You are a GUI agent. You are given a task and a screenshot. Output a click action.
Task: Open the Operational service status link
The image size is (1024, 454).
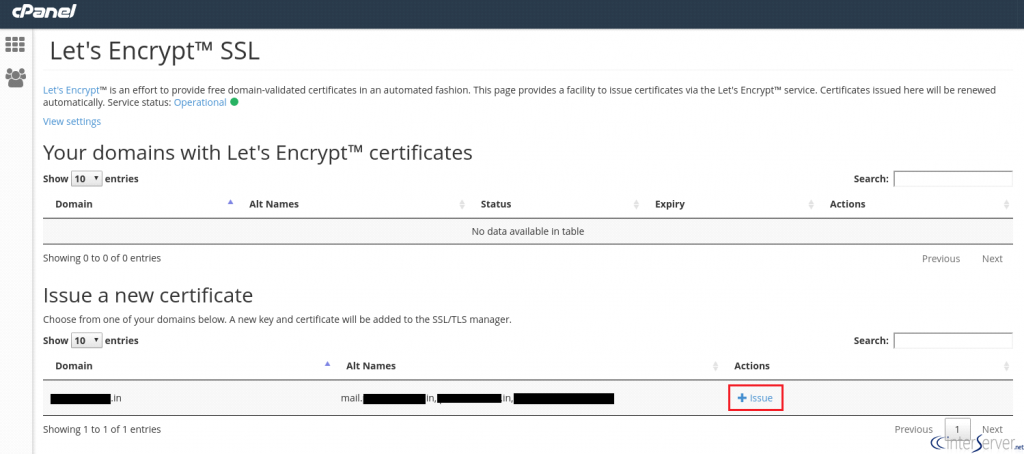[200, 103]
